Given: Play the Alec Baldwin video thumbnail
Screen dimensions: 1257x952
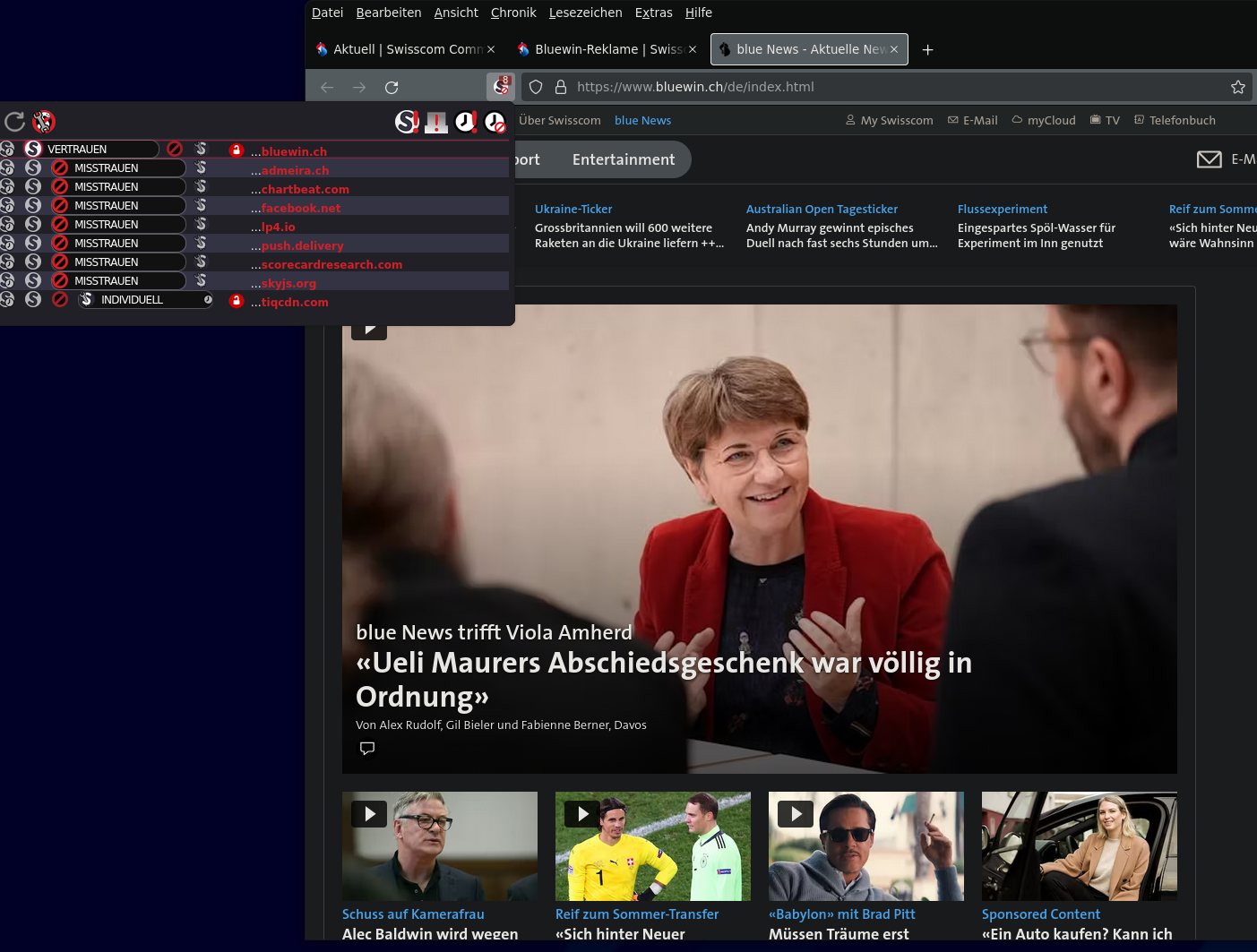Looking at the screenshot, I should click(x=369, y=813).
